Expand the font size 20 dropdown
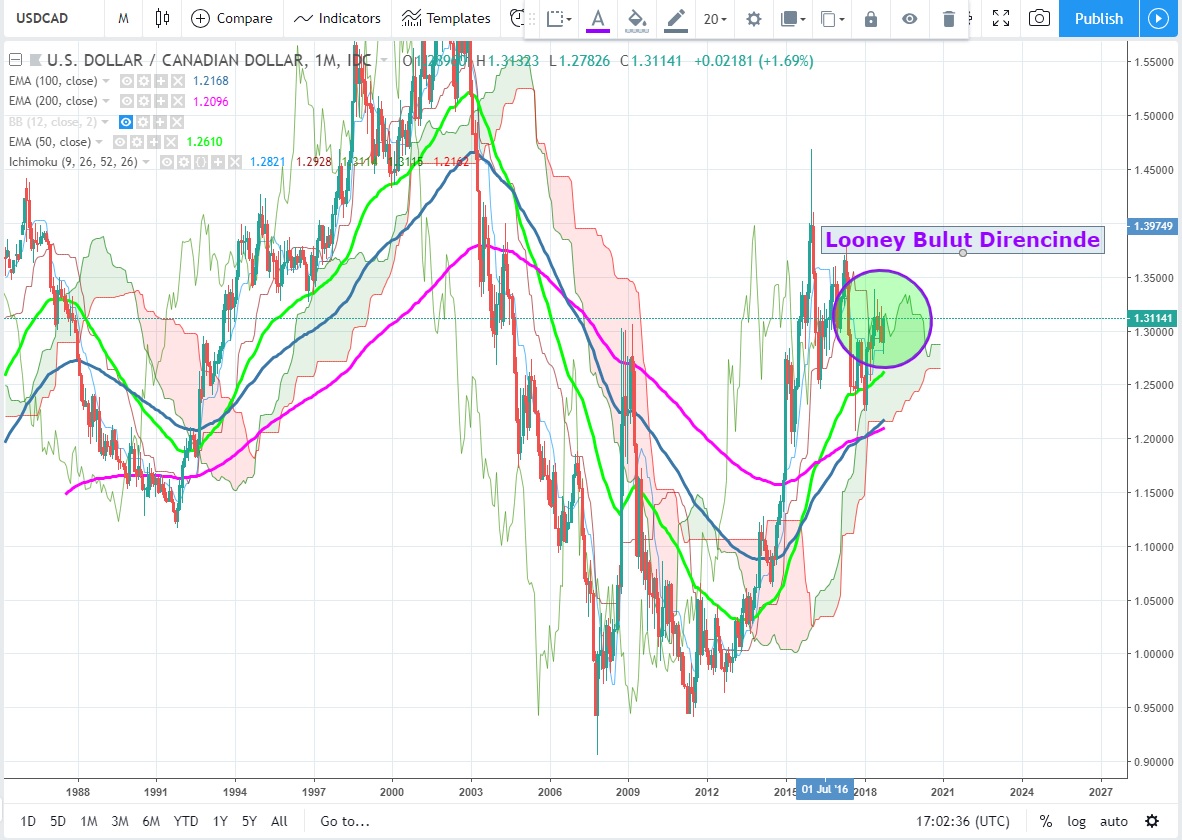 [x=714, y=19]
